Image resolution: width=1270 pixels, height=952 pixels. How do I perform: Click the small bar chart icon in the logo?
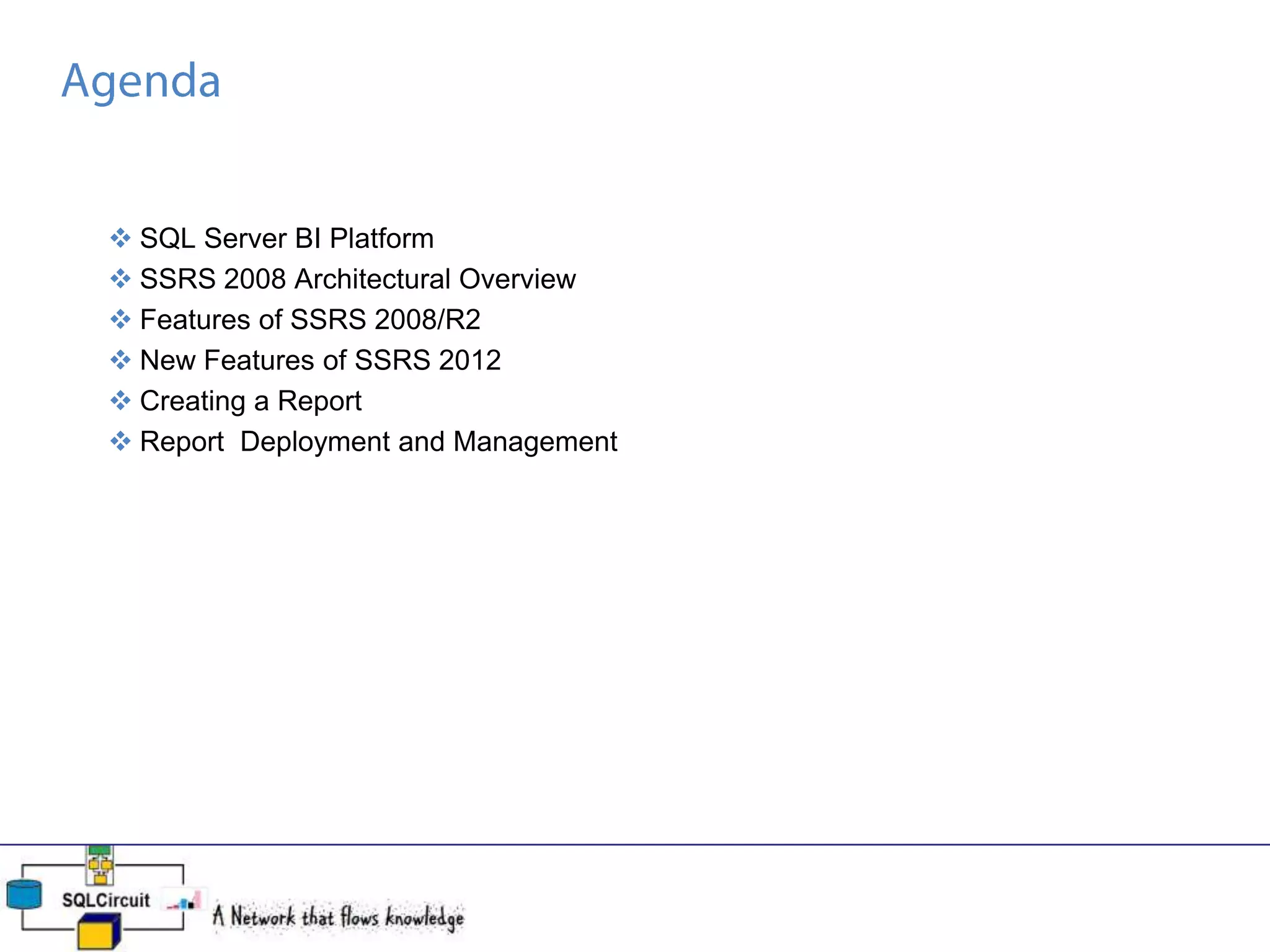click(185, 902)
